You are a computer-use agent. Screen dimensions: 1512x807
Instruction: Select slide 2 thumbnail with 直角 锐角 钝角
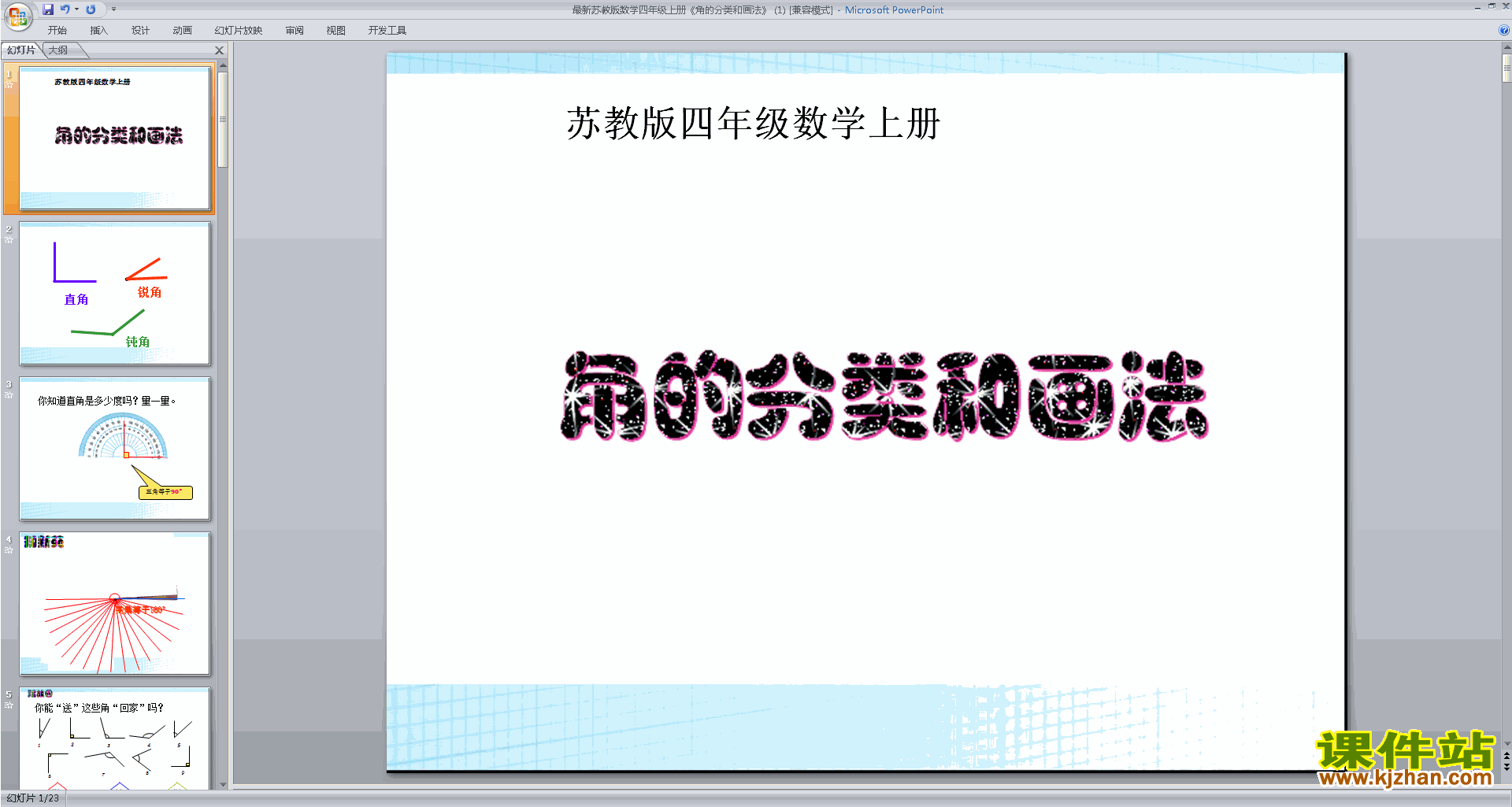115,293
